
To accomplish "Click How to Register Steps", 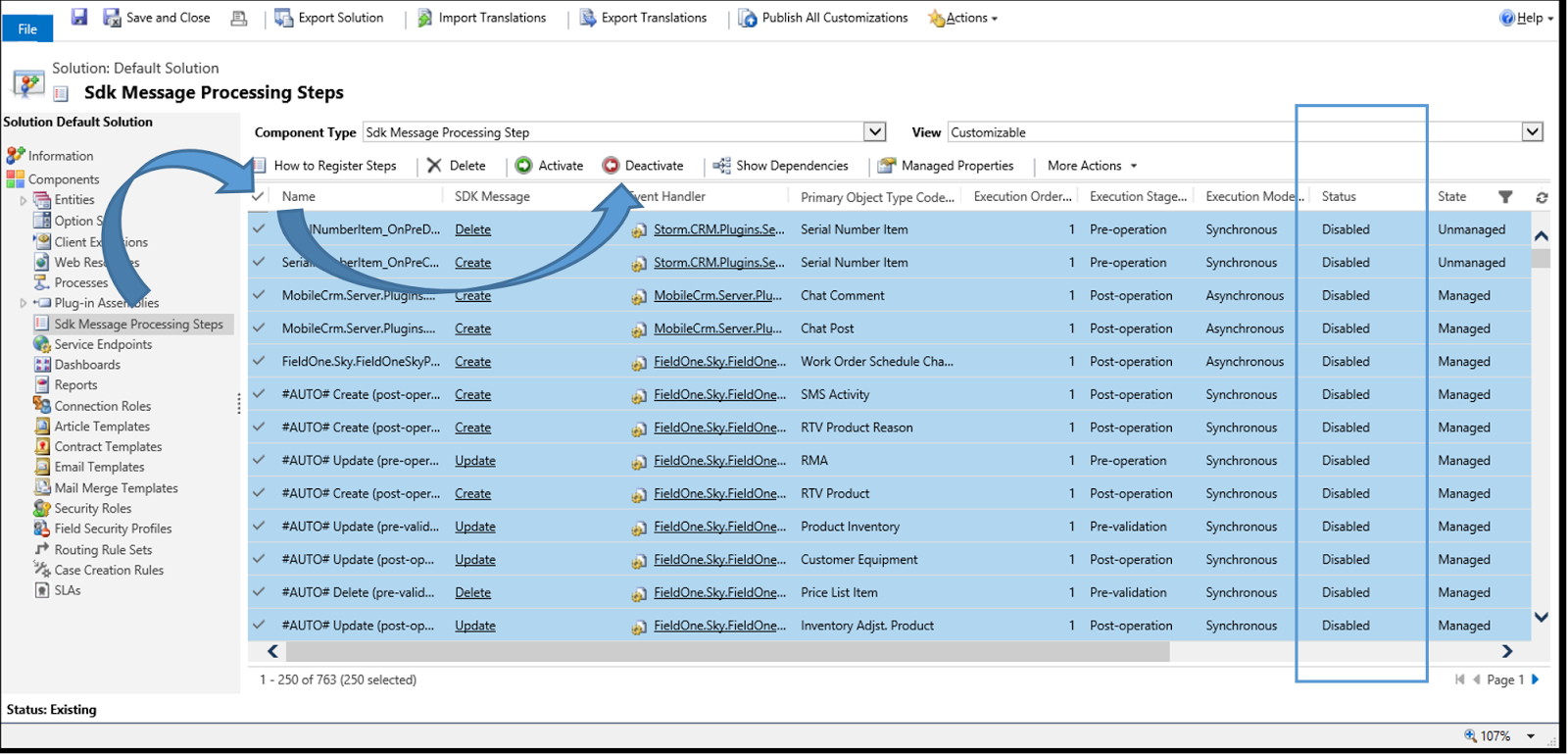I will pyautogui.click(x=325, y=166).
